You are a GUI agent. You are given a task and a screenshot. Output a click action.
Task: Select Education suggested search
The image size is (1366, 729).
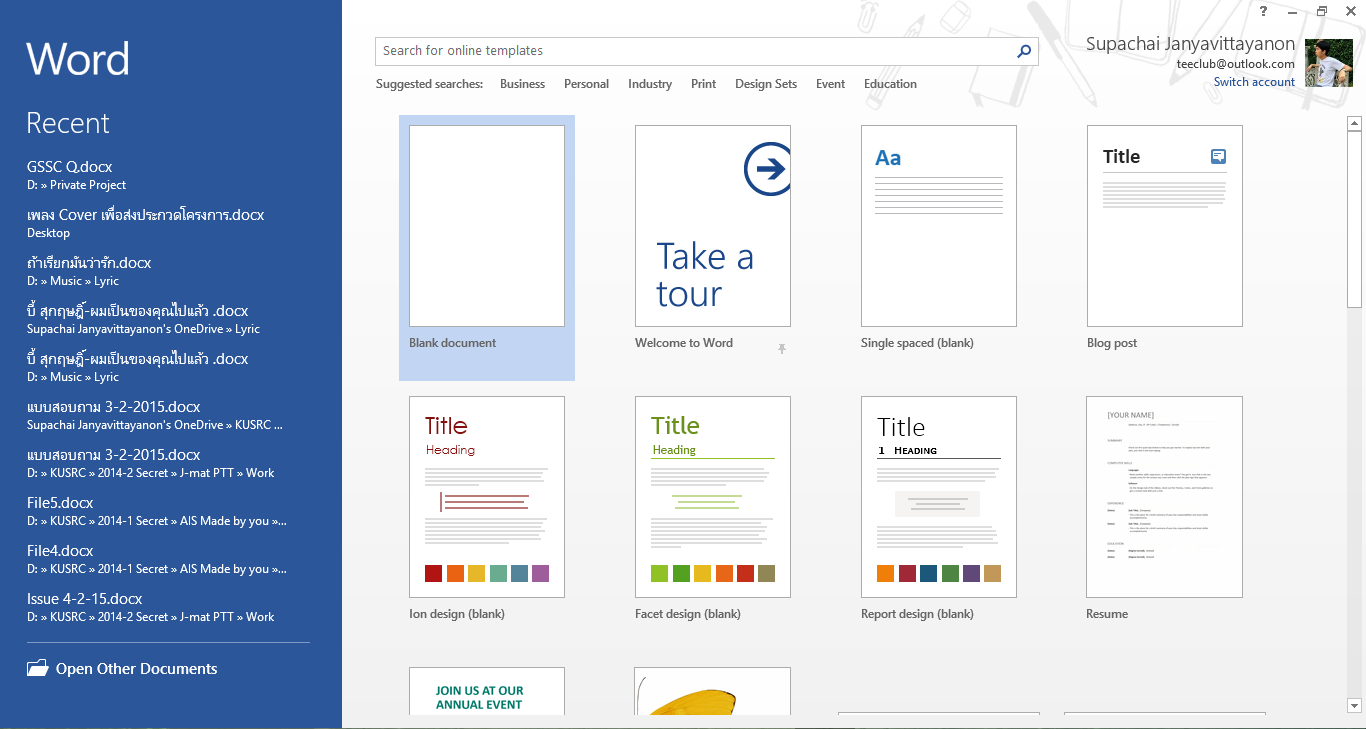(890, 84)
